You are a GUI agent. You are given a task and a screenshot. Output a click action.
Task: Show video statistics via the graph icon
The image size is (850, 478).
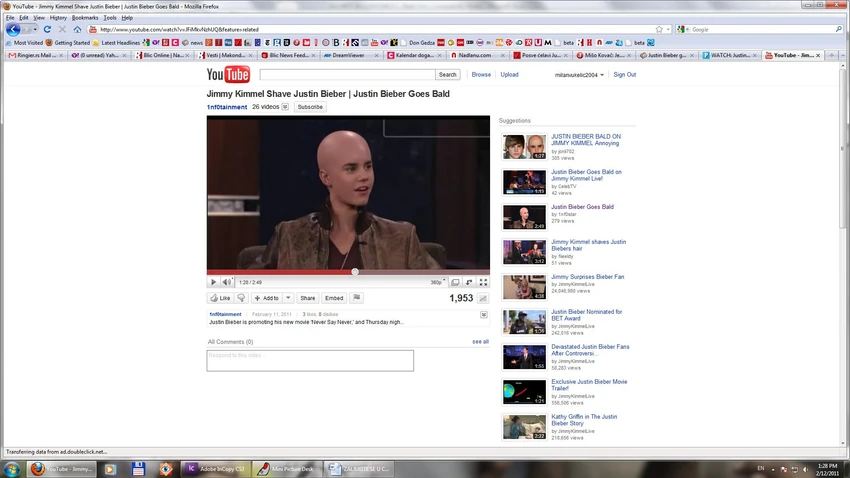pos(482,298)
